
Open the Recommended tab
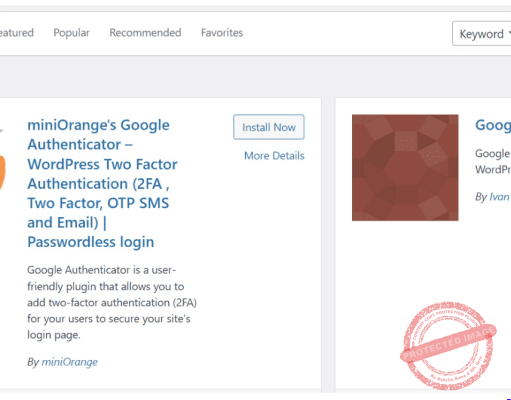click(x=145, y=33)
